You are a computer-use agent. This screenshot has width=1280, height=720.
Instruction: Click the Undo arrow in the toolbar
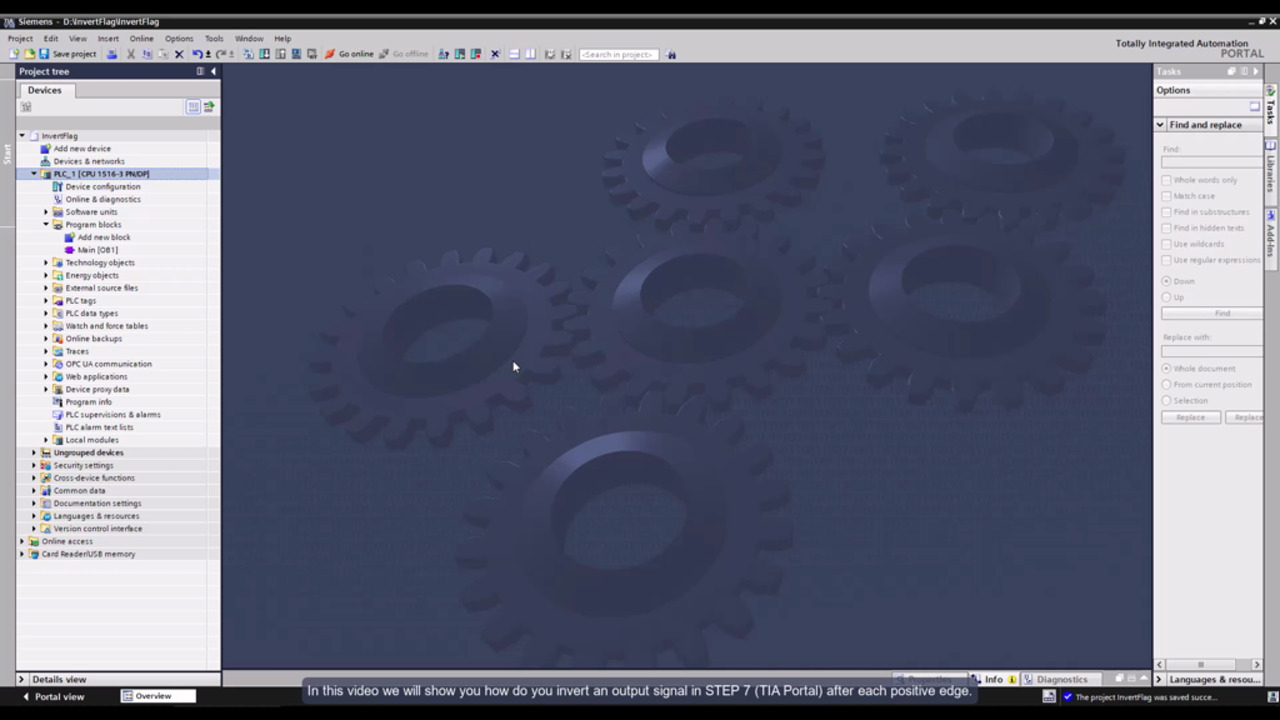point(197,54)
